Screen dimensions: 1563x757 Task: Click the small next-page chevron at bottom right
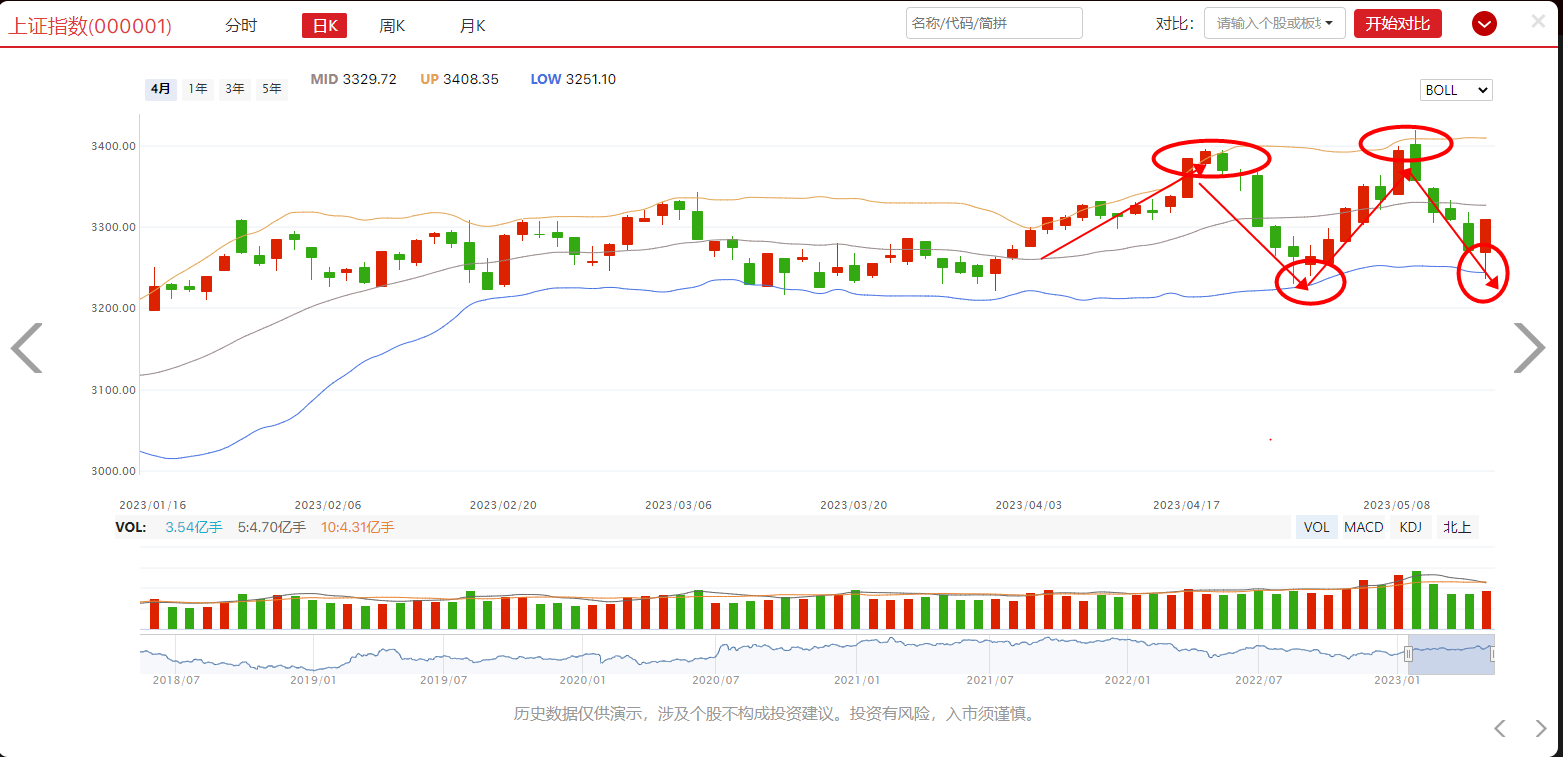(1540, 728)
